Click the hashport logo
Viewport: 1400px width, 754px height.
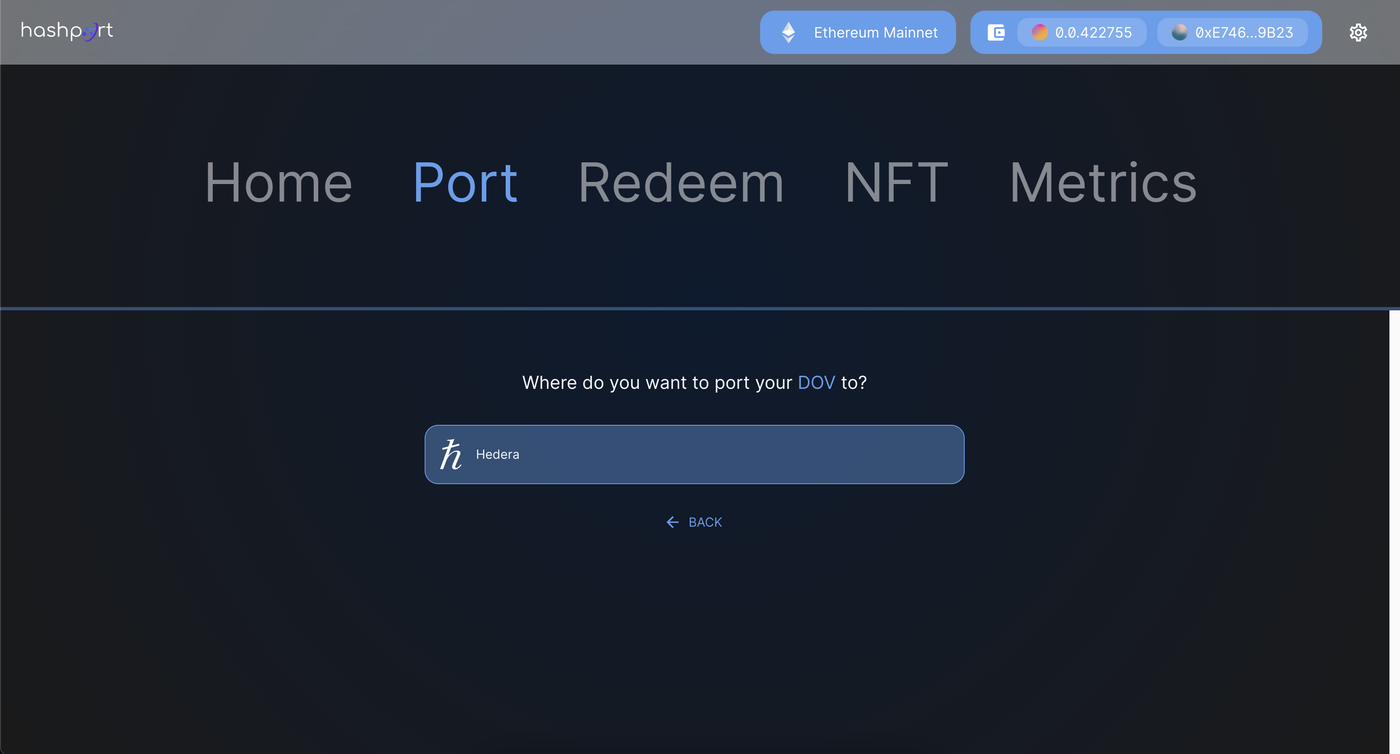[x=67, y=31]
